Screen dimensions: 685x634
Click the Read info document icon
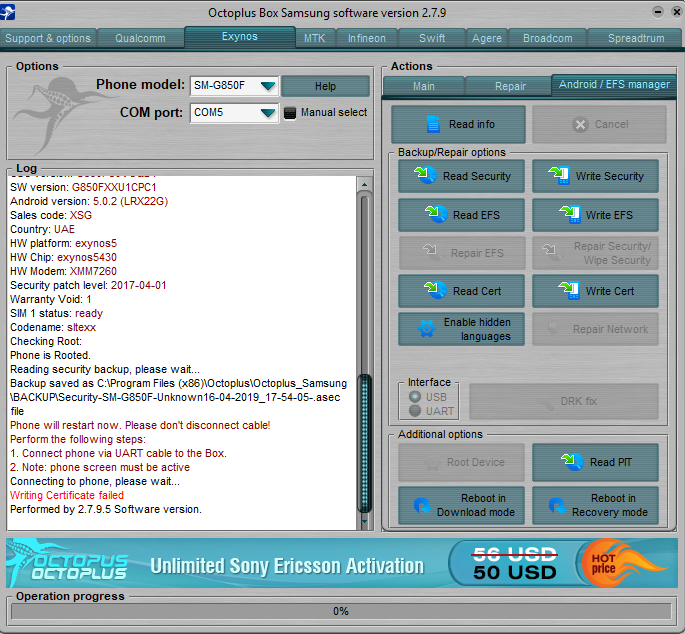433,125
